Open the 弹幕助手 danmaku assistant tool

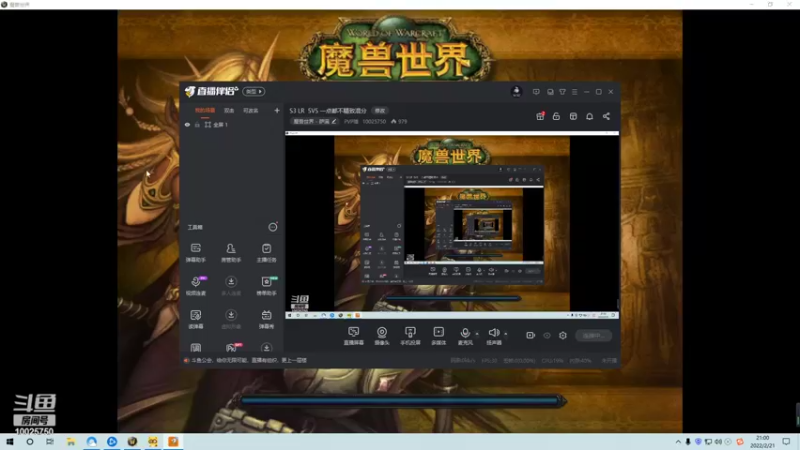pos(195,253)
